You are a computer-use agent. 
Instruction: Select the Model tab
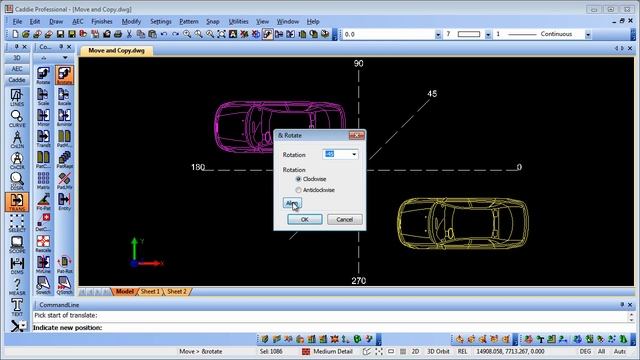(124, 291)
